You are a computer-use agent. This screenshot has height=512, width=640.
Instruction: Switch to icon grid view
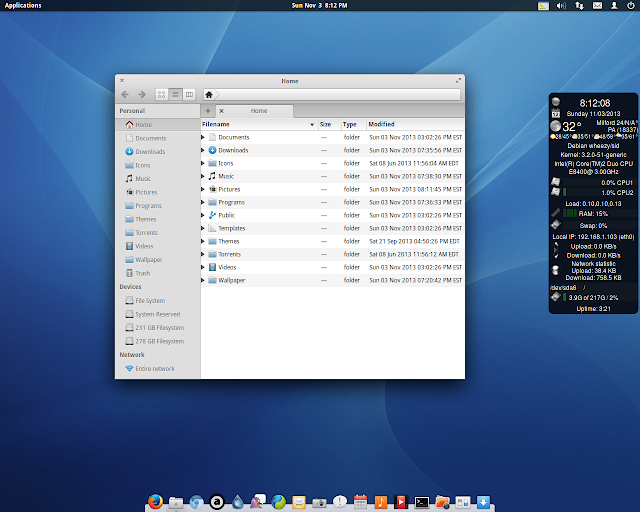click(x=162, y=94)
